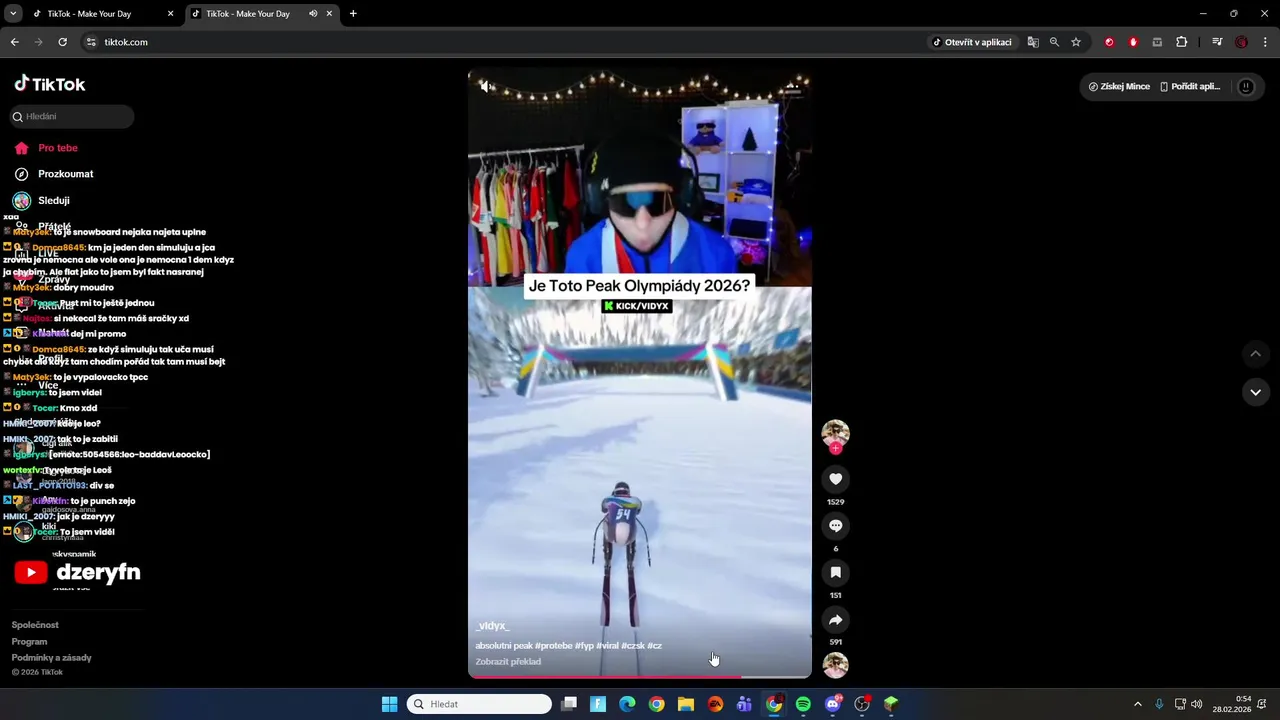Viewport: 1280px width, 720px height.
Task: Bookmark the video with the save icon
Action: (x=836, y=572)
